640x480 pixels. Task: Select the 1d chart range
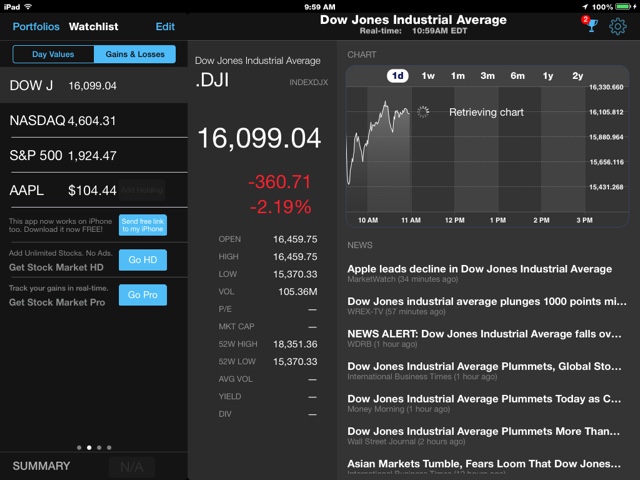(398, 76)
